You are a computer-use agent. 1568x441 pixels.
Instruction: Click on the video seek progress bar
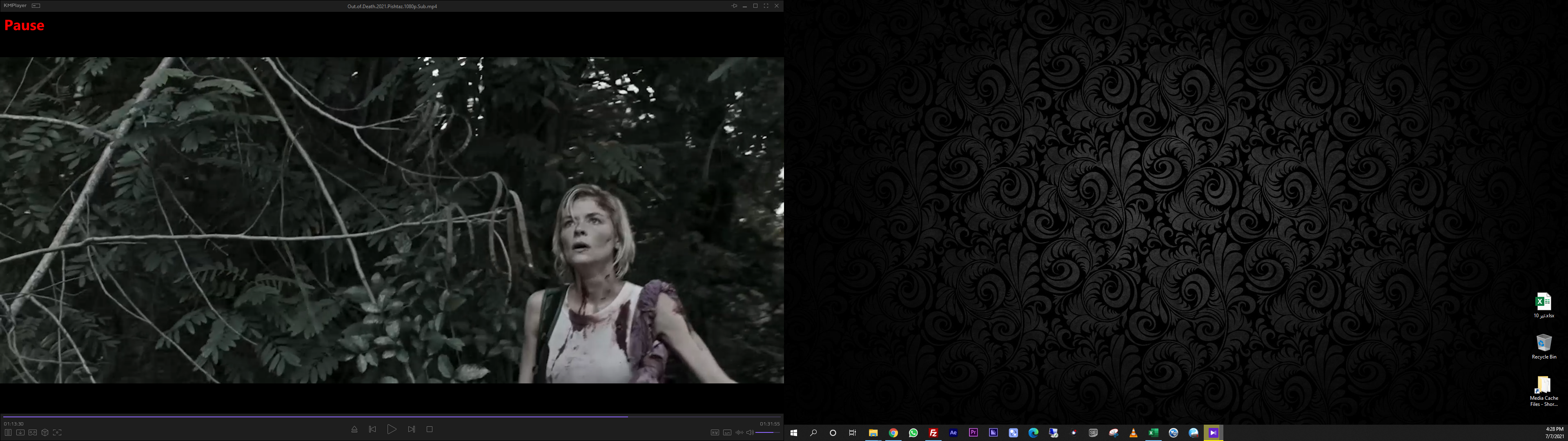click(390, 416)
